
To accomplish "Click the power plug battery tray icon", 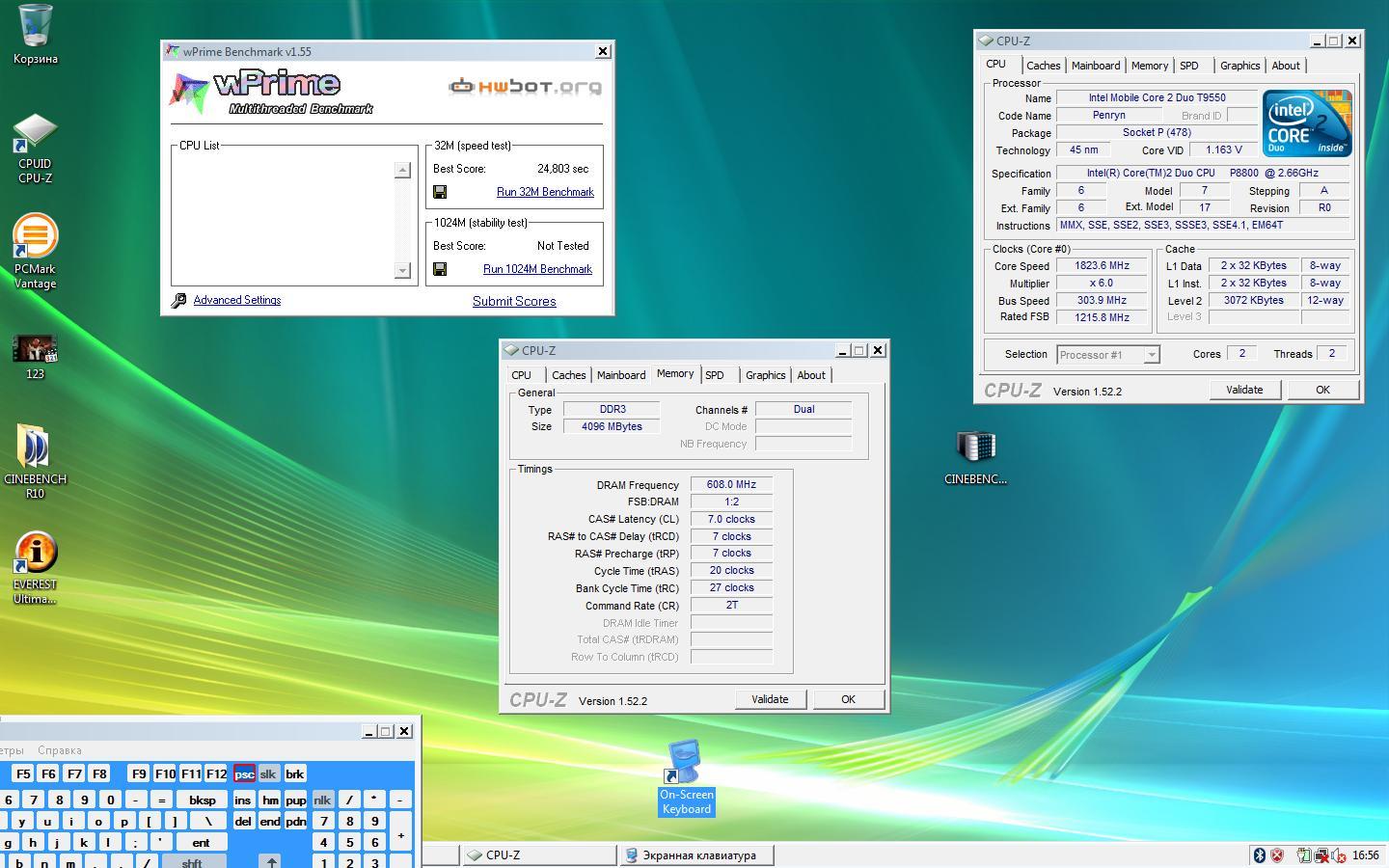I will click(x=1303, y=854).
